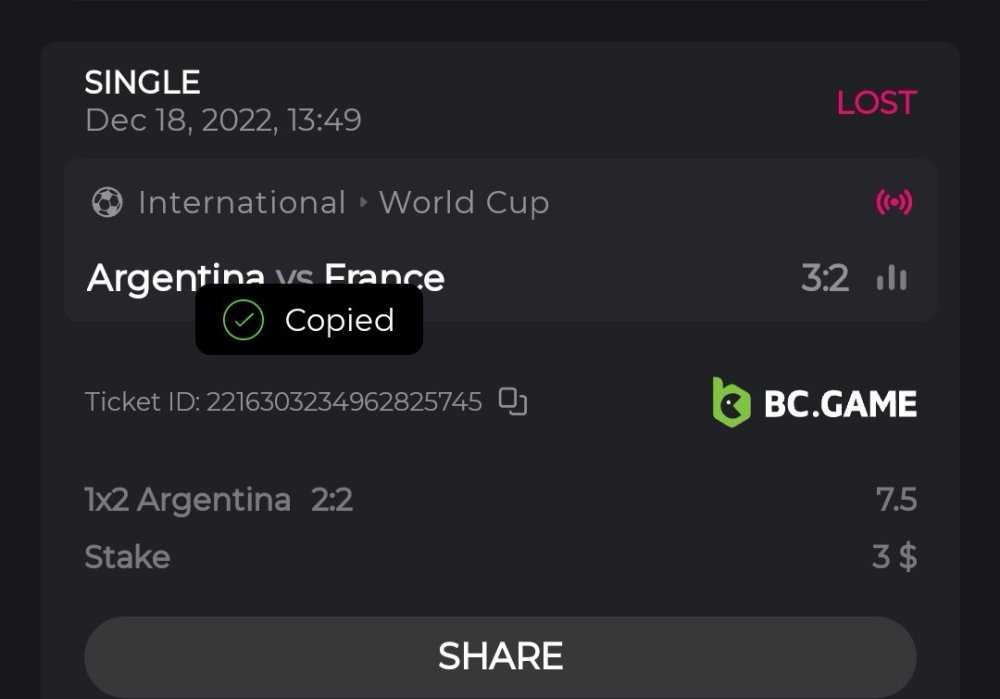The height and width of the screenshot is (699, 1000).
Task: Click the 3 $ stake amount
Action: pos(894,557)
